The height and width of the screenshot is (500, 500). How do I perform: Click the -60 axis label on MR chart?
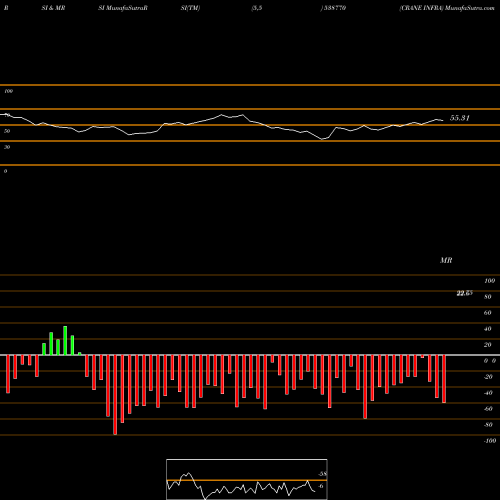(x=488, y=409)
